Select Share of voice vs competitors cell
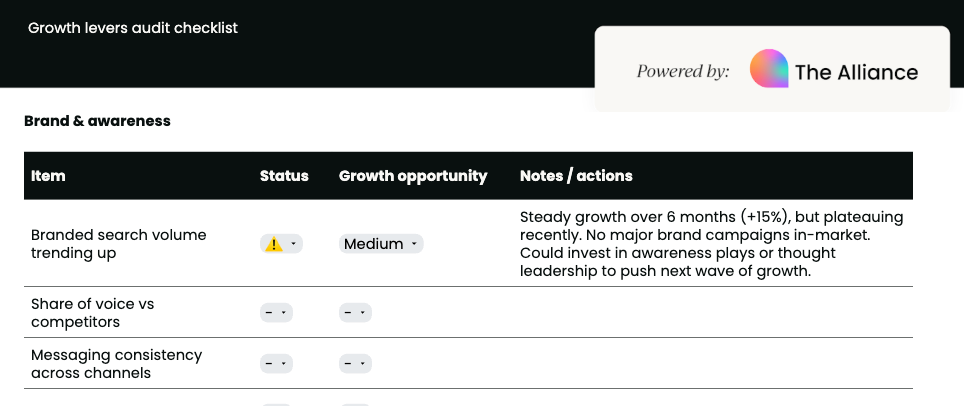The width and height of the screenshot is (964, 406). [92, 313]
